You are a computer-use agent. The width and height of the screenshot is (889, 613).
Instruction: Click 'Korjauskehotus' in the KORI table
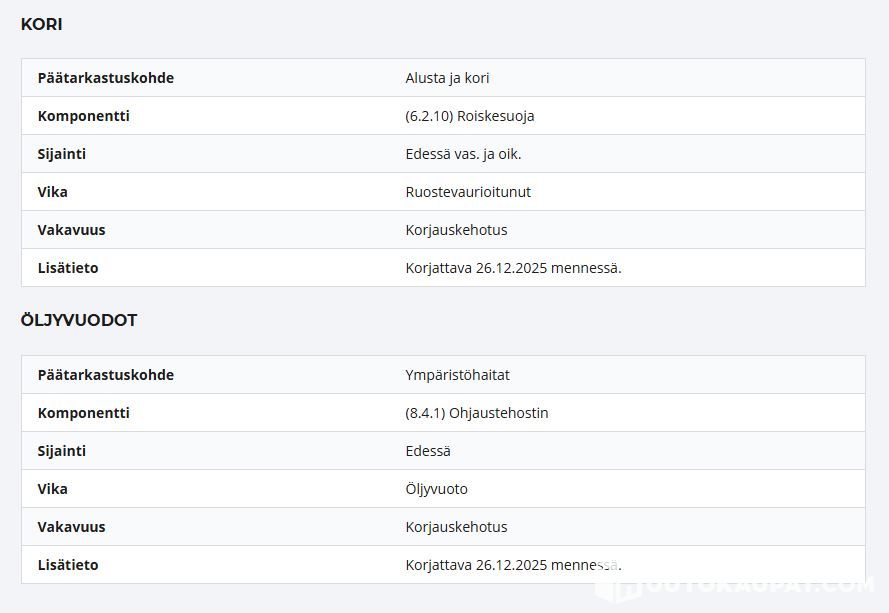[x=456, y=230]
